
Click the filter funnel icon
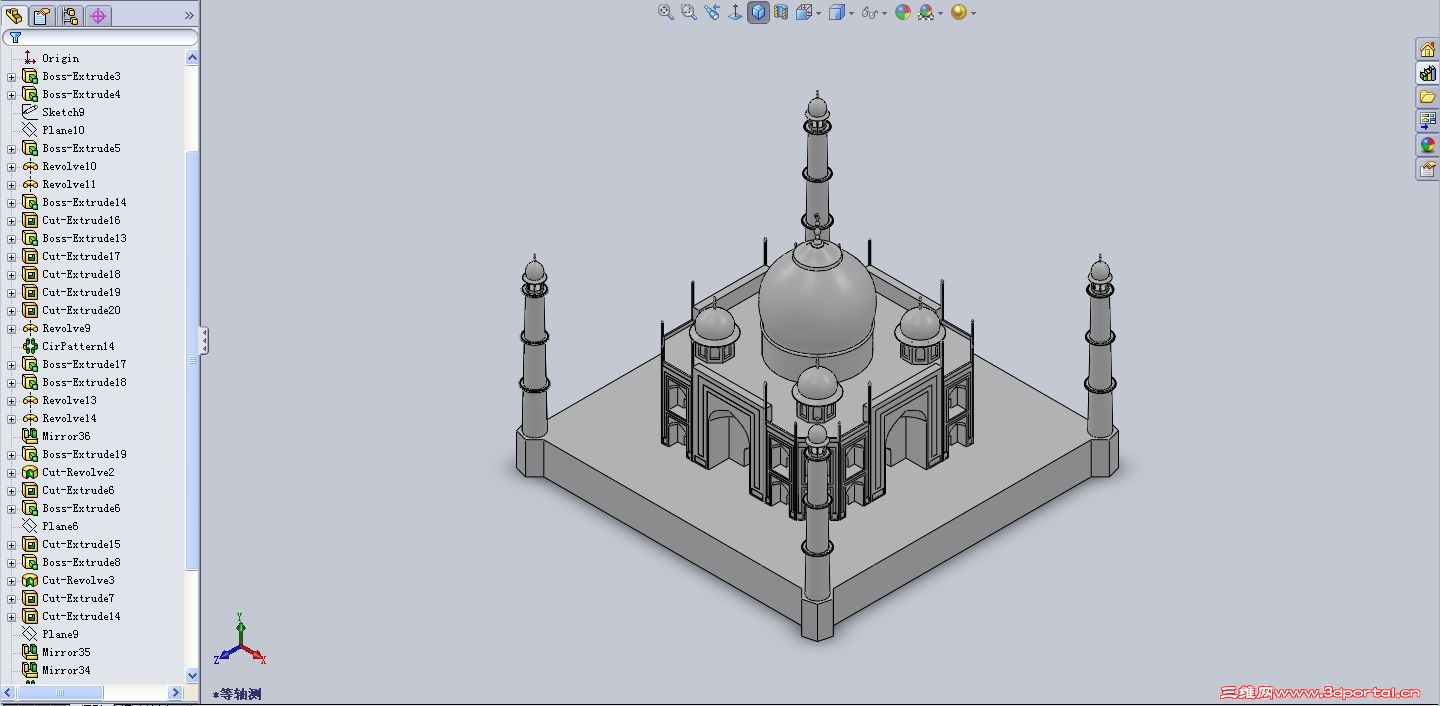click(x=15, y=37)
